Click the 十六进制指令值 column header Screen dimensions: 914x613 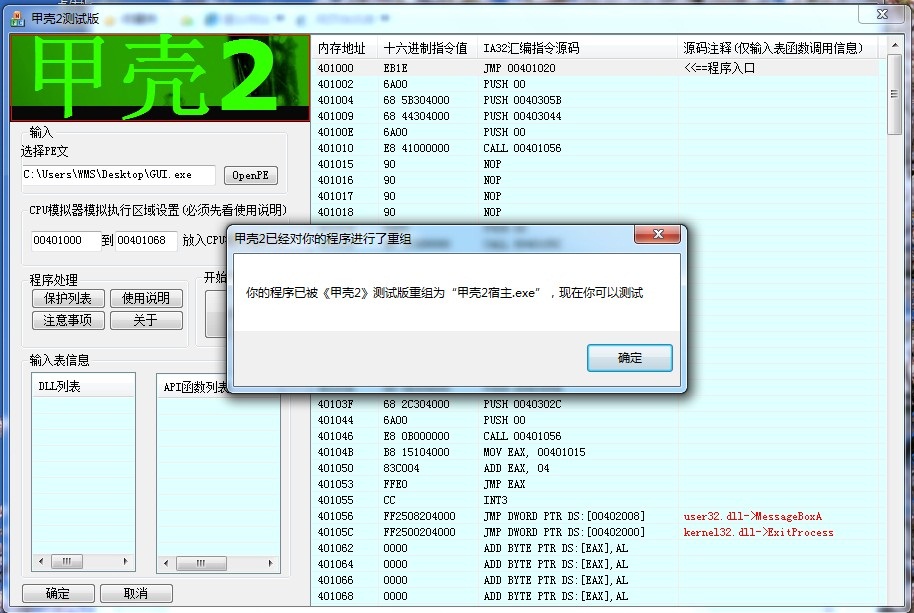point(427,48)
